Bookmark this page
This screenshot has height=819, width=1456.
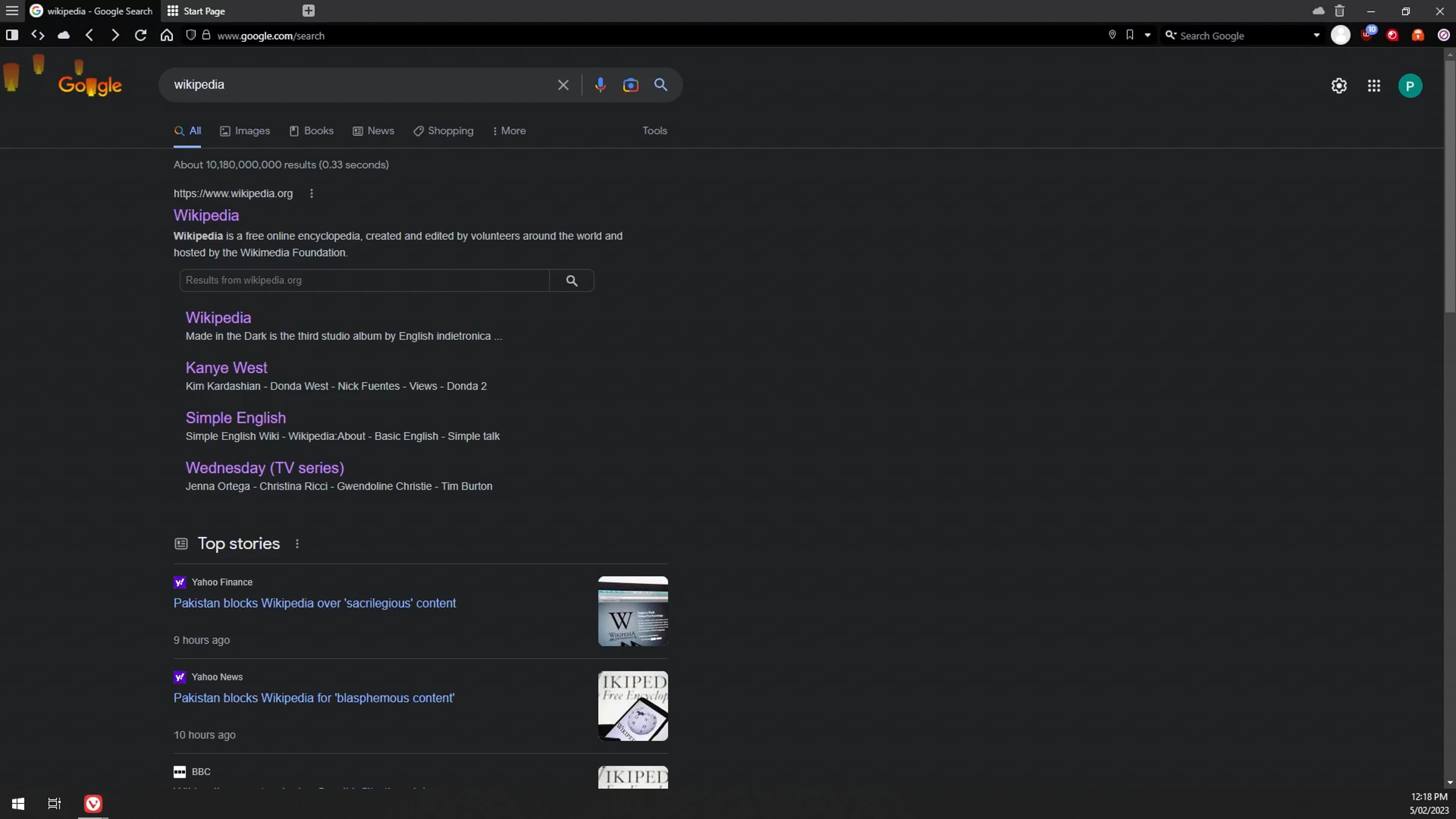[x=1130, y=35]
